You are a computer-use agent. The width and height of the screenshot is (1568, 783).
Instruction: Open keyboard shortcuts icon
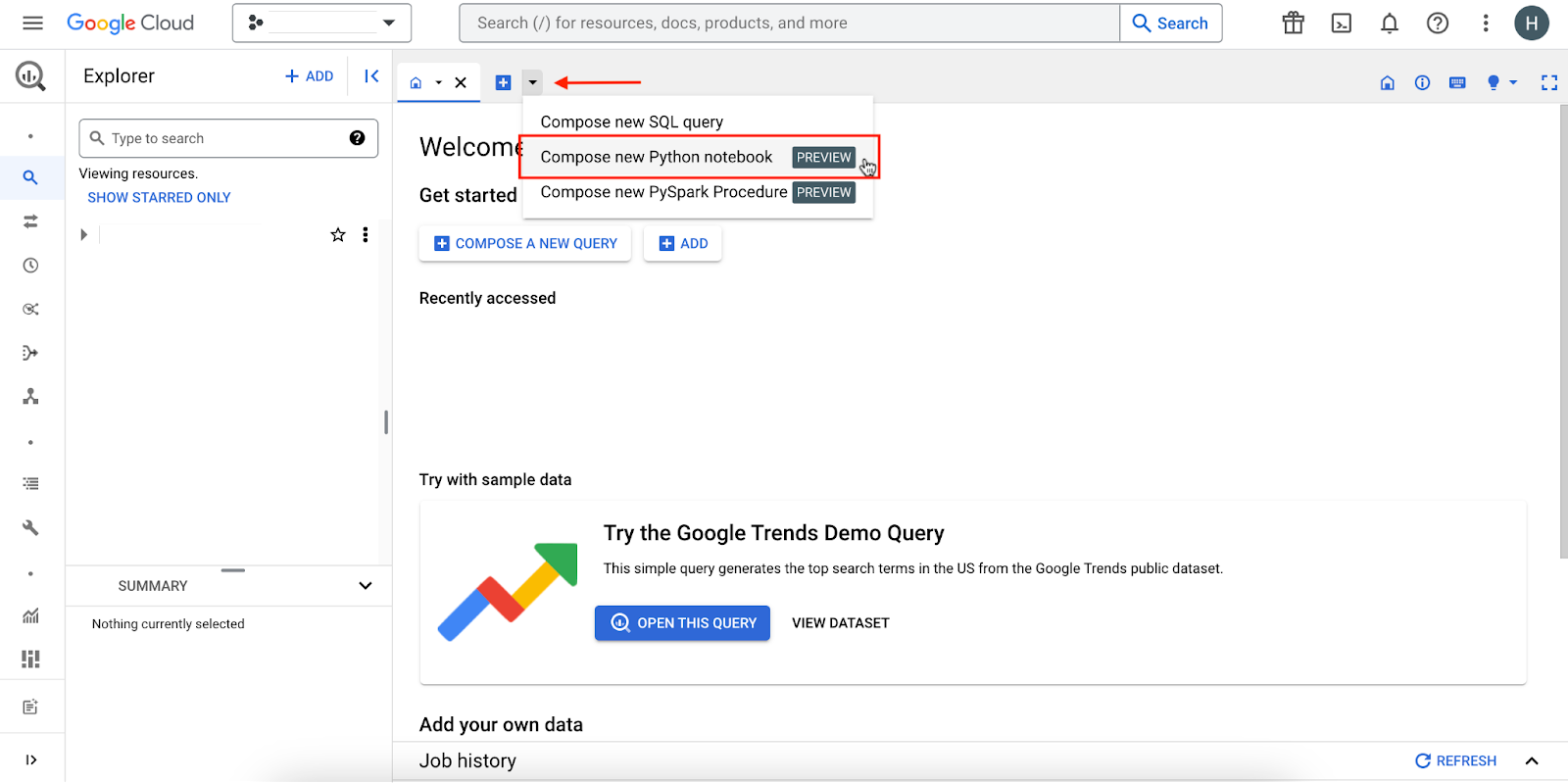1457,82
